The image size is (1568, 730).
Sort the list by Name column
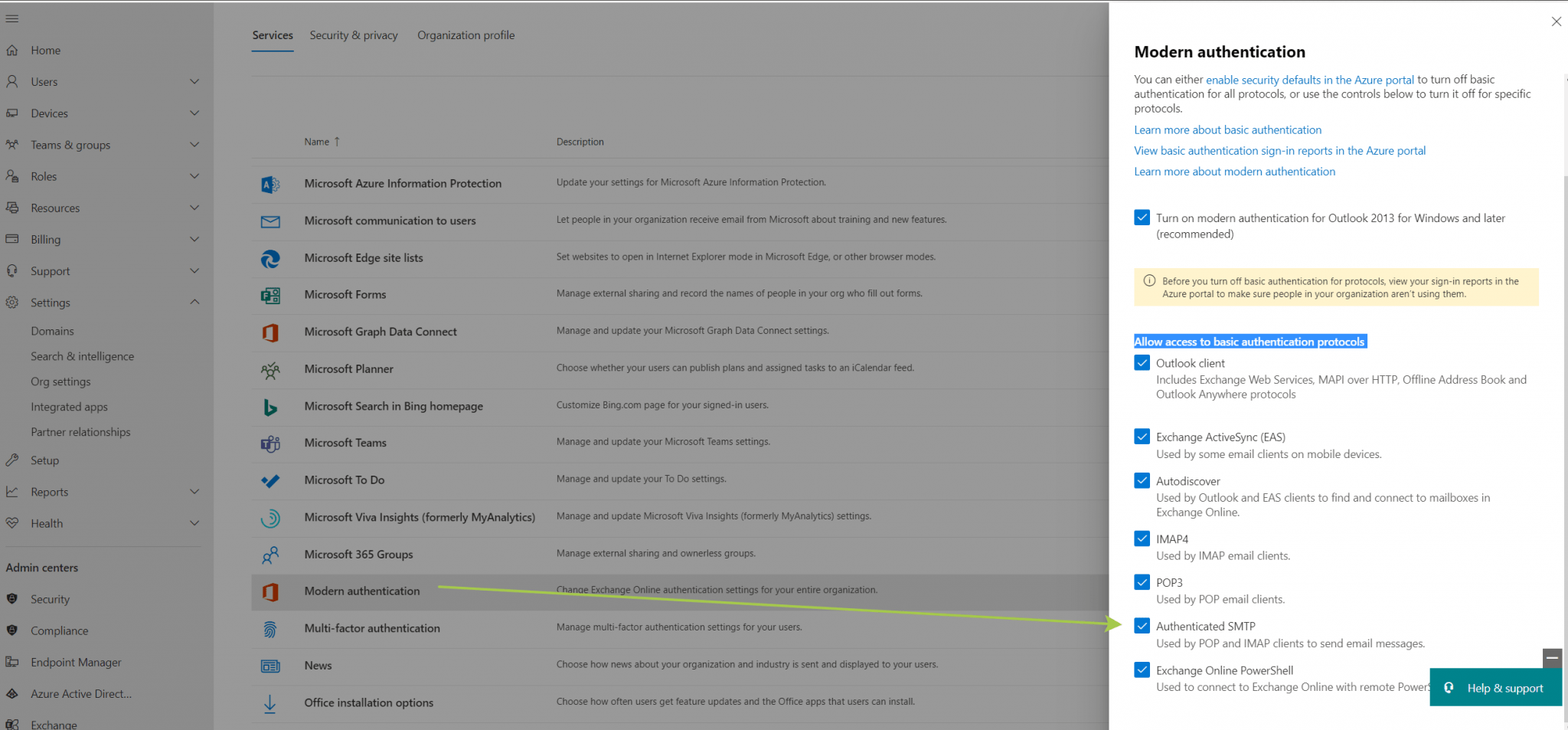322,142
